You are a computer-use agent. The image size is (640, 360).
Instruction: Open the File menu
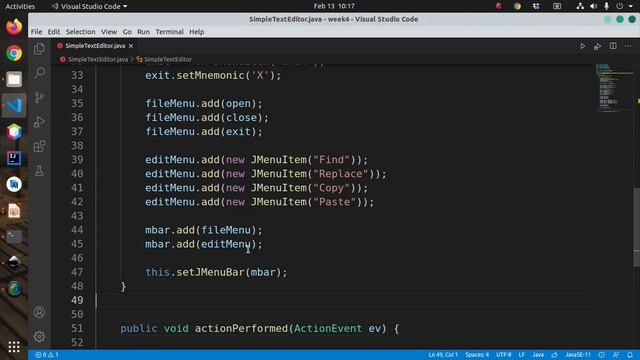pyautogui.click(x=36, y=31)
